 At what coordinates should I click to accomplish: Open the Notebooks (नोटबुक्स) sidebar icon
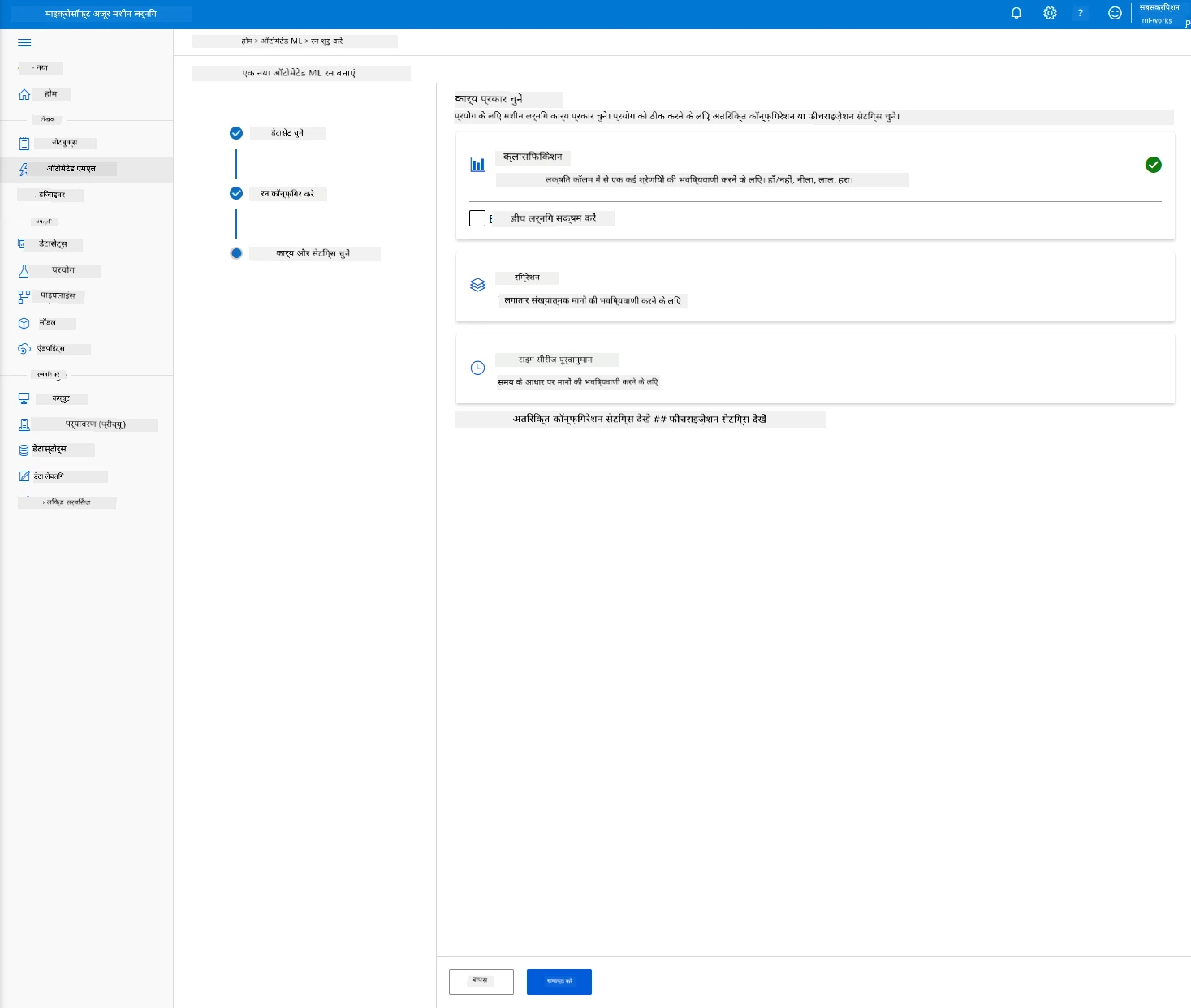(24, 144)
